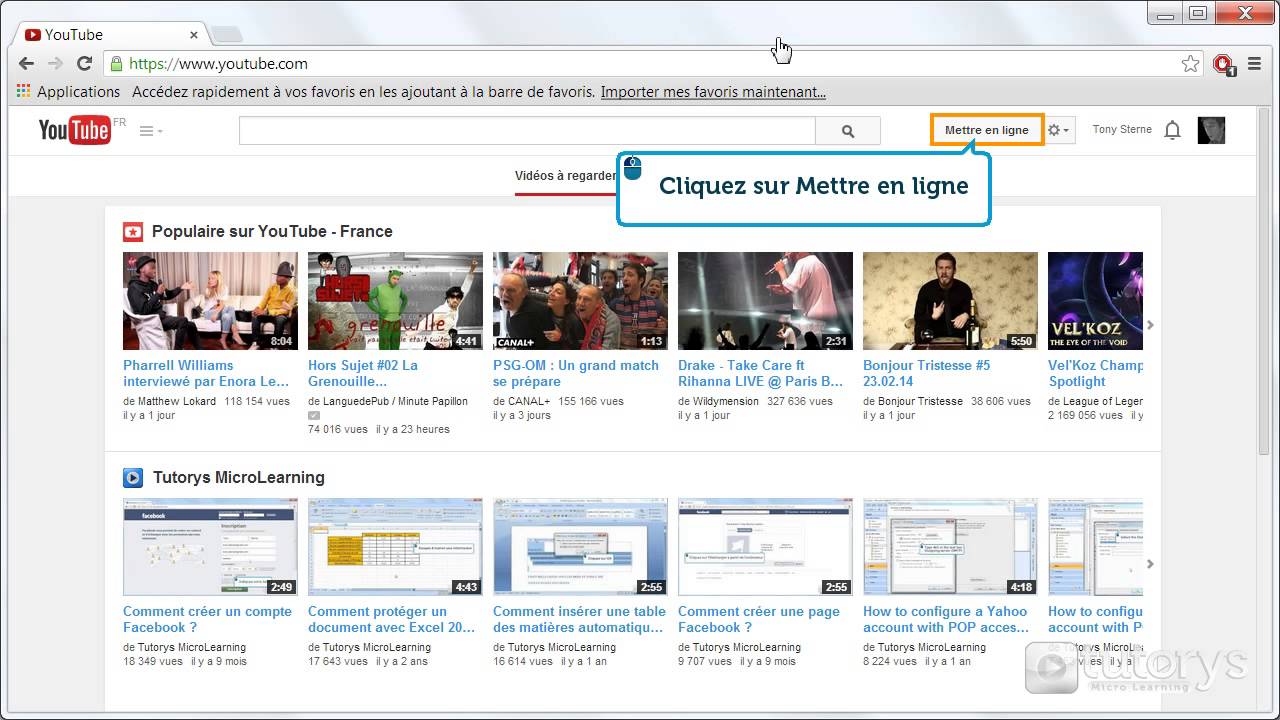
Task: Open the user avatar picture
Action: point(1211,130)
